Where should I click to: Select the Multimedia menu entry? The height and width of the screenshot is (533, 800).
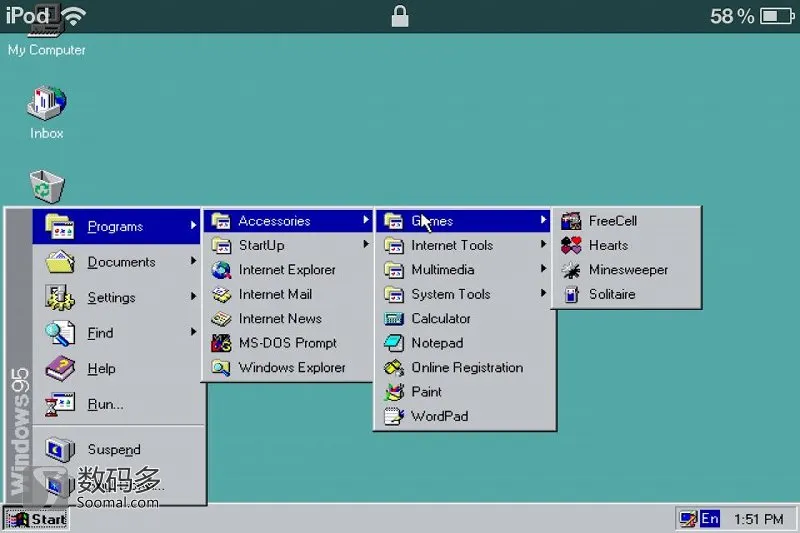[463, 270]
